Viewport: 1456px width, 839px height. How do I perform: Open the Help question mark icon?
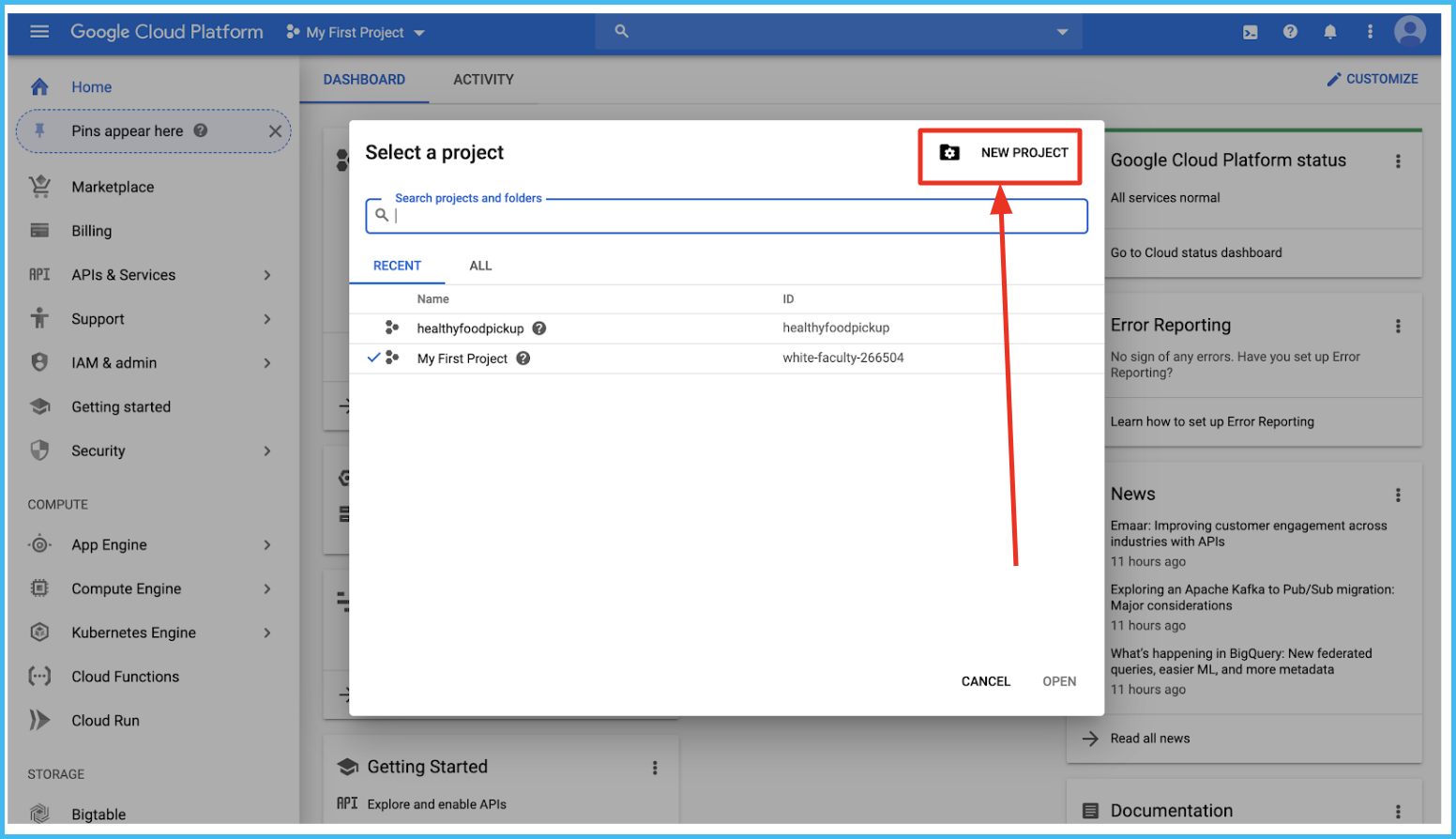tap(1291, 32)
